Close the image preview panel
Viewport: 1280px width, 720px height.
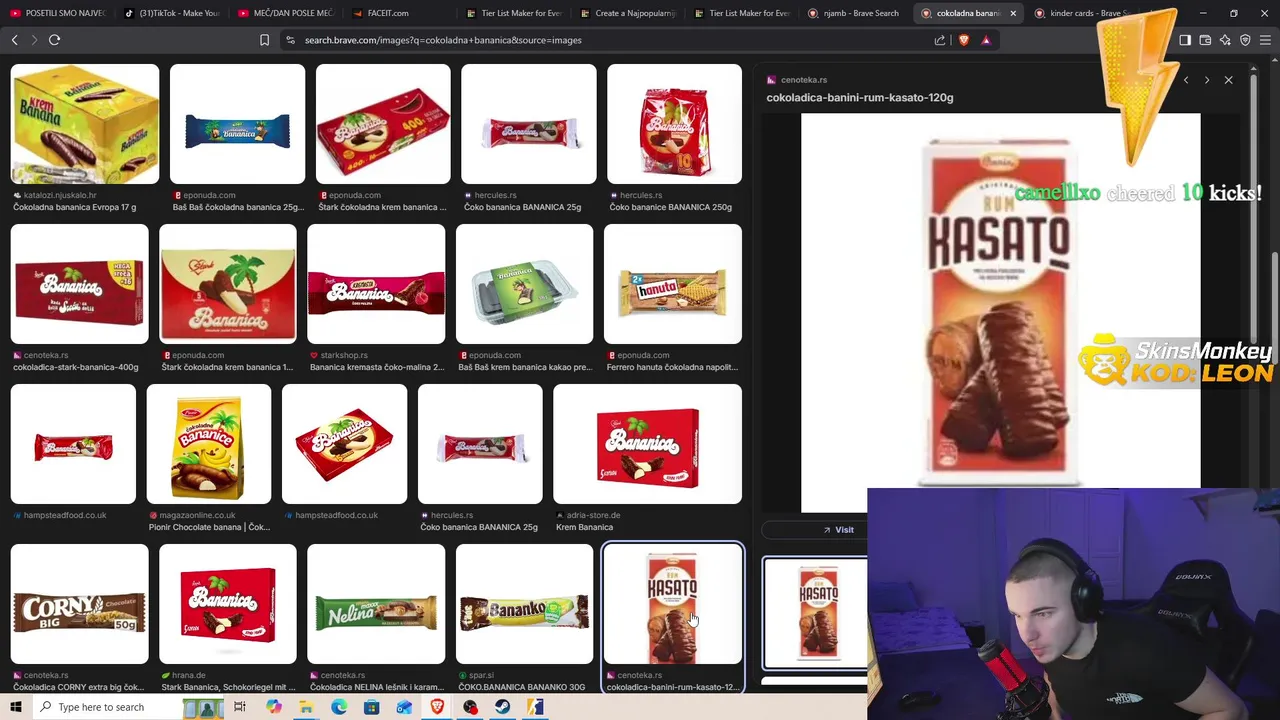tap(1229, 80)
